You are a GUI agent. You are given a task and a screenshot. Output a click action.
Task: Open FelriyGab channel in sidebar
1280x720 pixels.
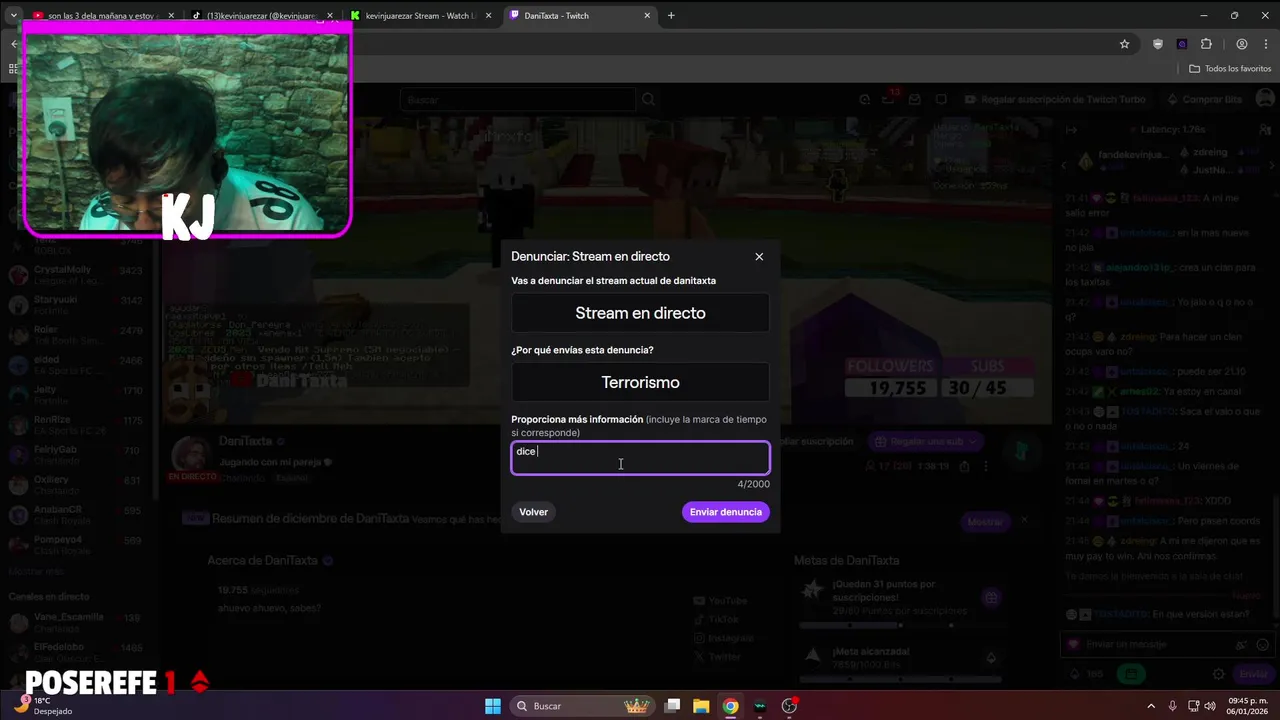coord(78,455)
